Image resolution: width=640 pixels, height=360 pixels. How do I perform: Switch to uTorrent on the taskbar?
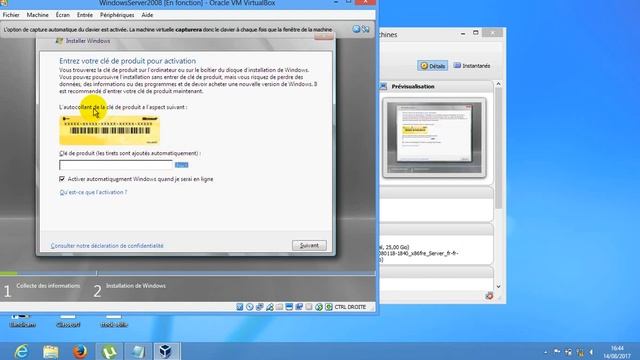(109, 351)
